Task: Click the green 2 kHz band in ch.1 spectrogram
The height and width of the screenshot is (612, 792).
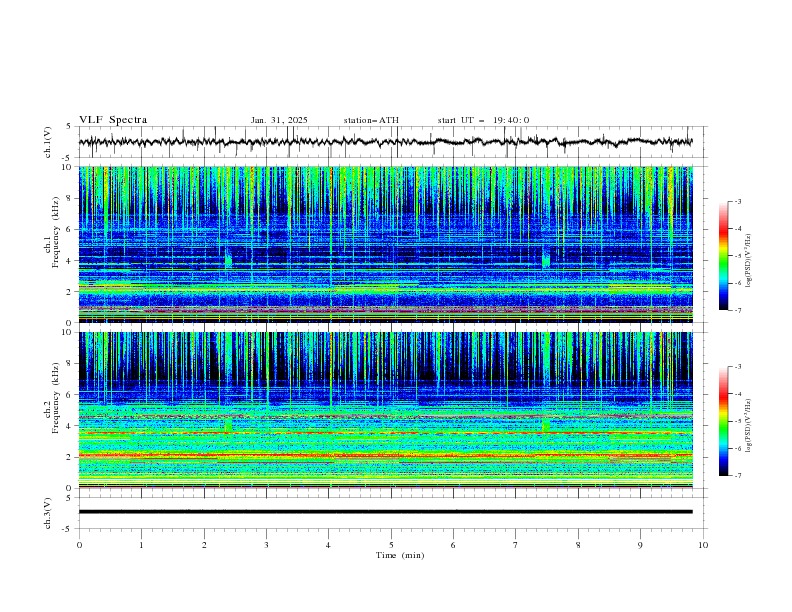Action: [x=385, y=288]
